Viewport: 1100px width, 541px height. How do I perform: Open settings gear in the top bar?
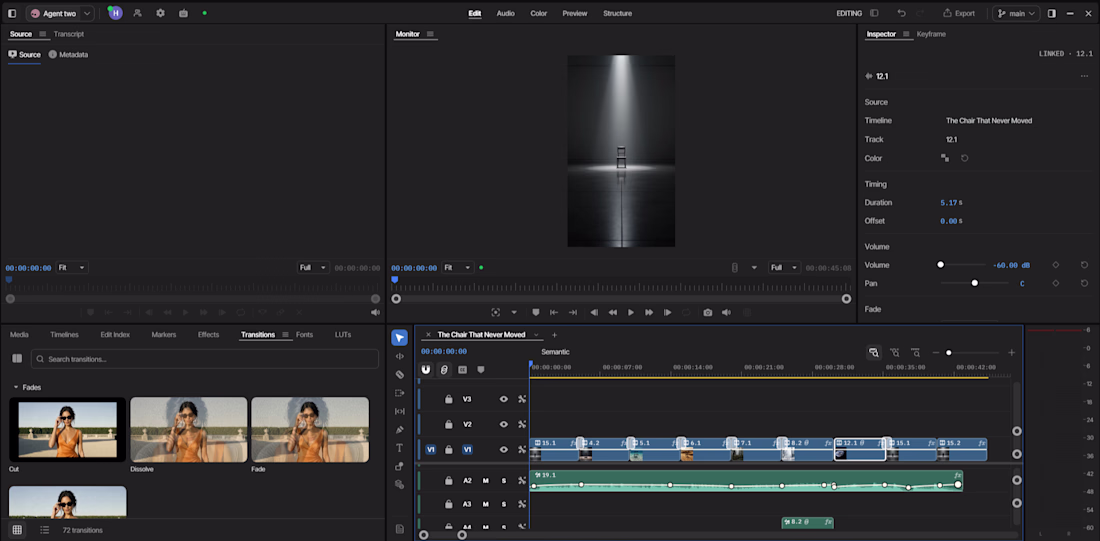click(160, 13)
